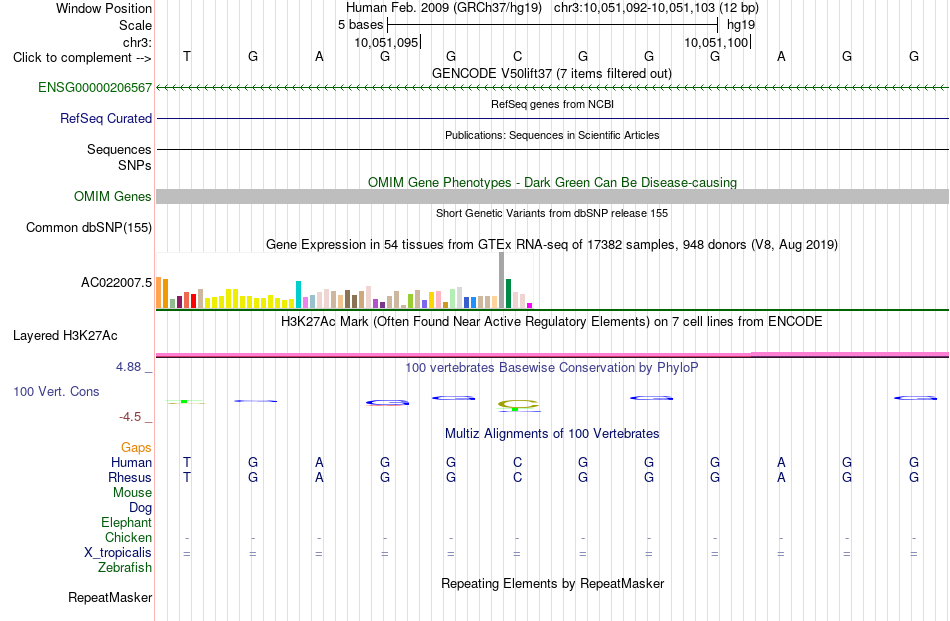
Task: Click the 100 Vert. Cons track label
Action: point(56,391)
